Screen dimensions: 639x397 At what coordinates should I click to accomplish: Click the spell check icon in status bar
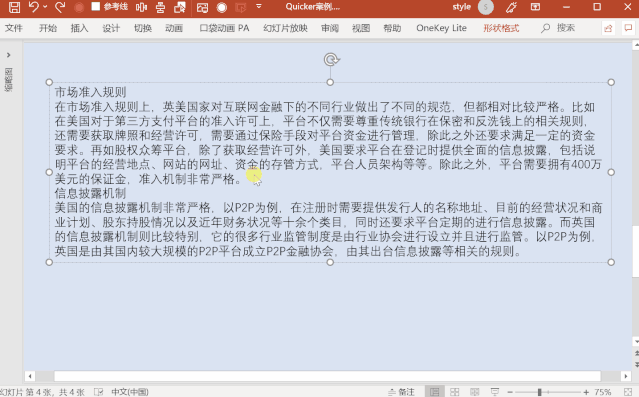point(99,392)
